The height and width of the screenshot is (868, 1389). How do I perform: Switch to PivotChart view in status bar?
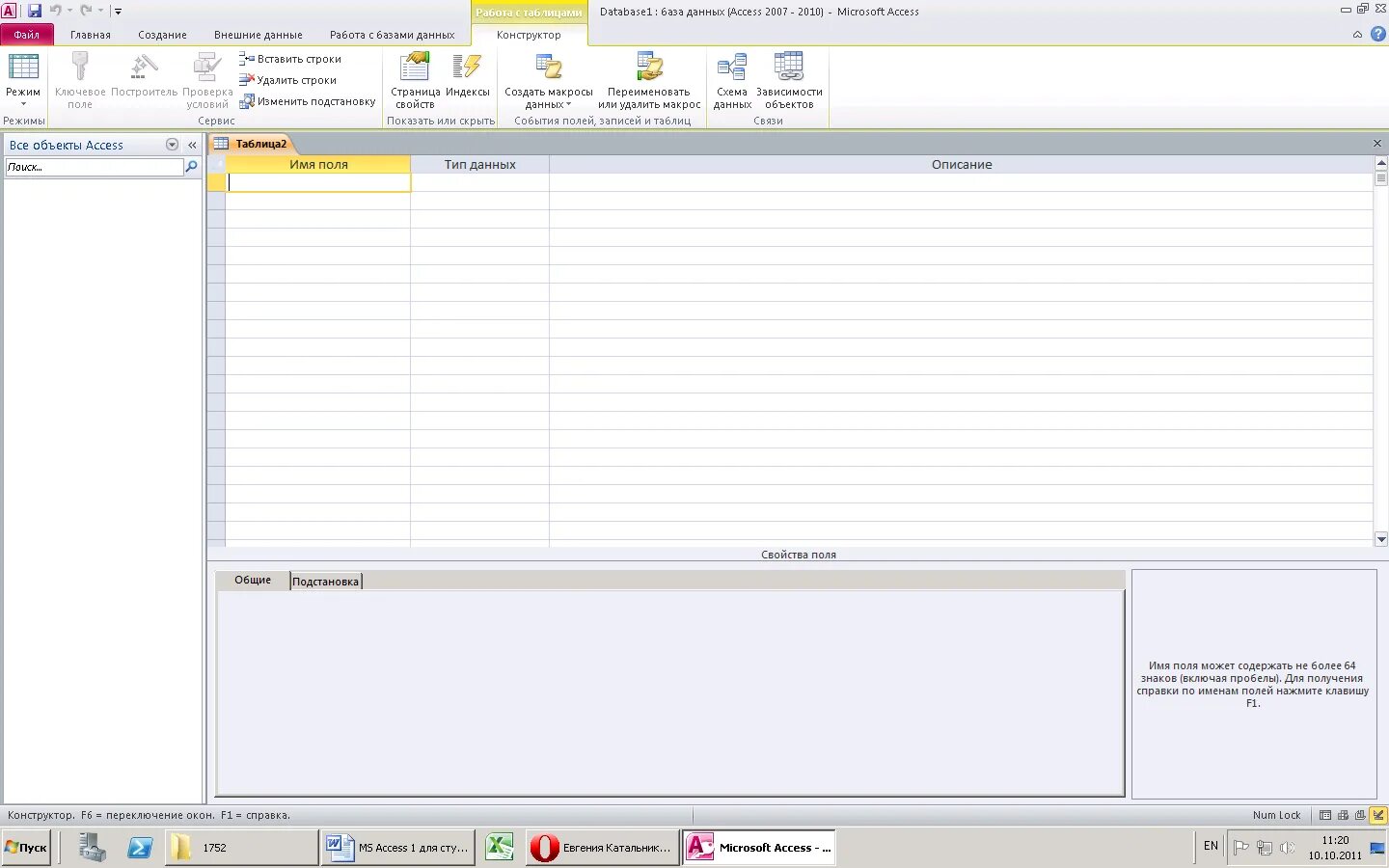[x=1360, y=815]
